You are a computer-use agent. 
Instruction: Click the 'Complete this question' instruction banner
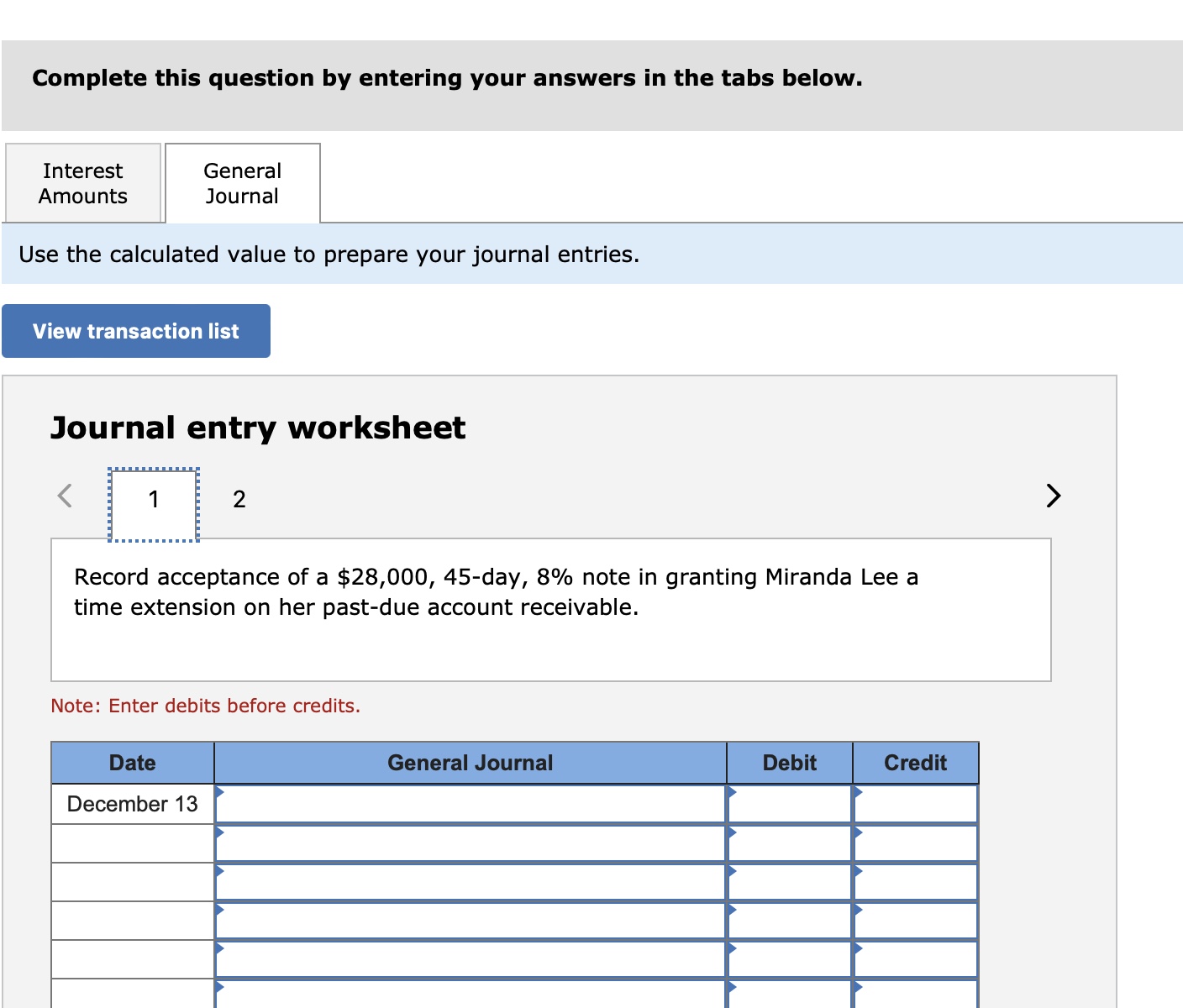tap(447, 78)
